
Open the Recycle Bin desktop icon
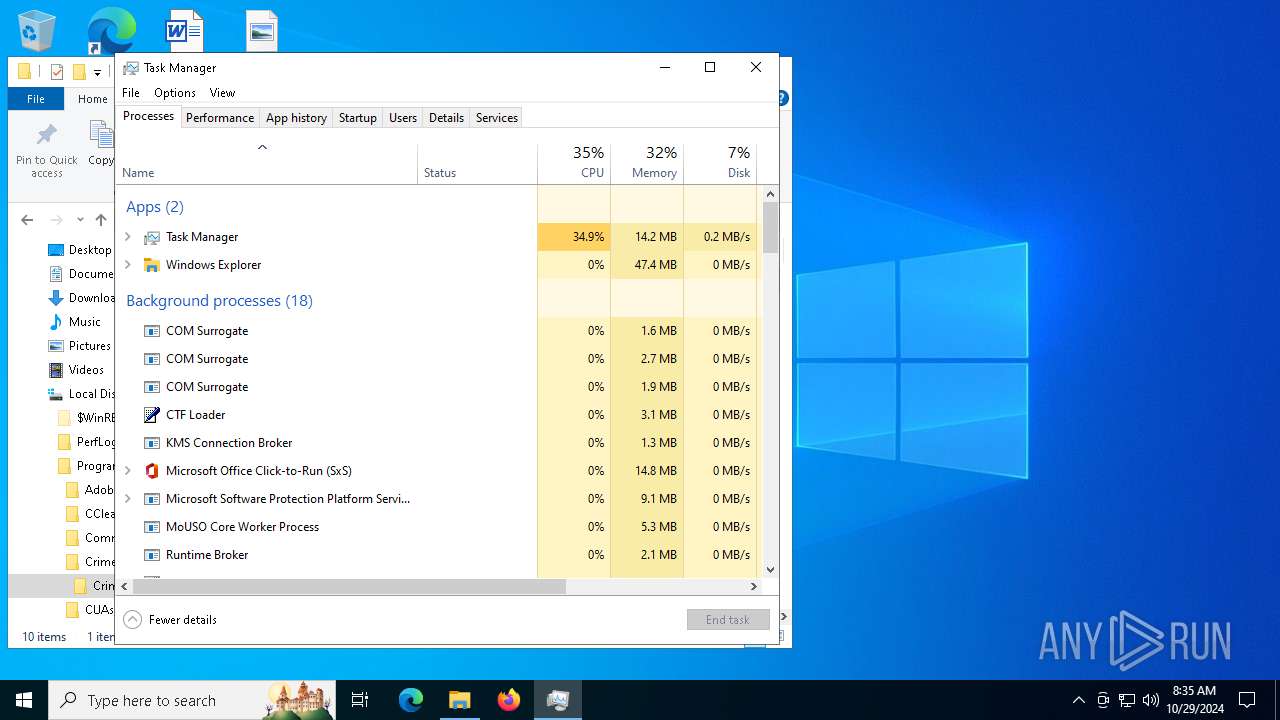[x=37, y=30]
